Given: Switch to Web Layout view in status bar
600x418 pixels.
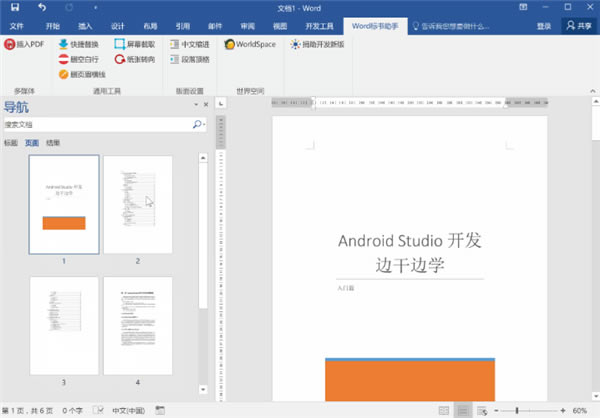Looking at the screenshot, I should click(482, 411).
